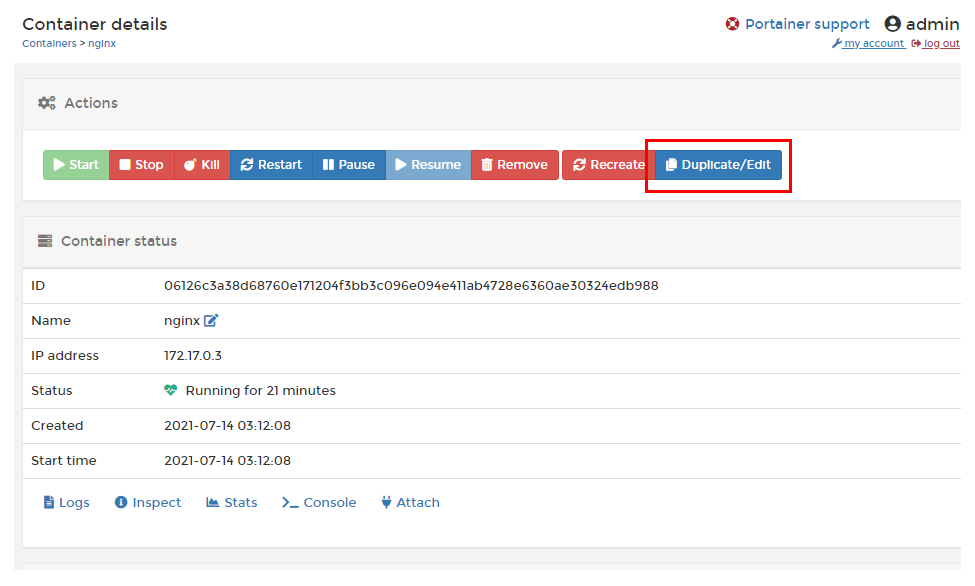Click the Stats chart icon
The height and width of the screenshot is (586, 975).
pos(213,503)
